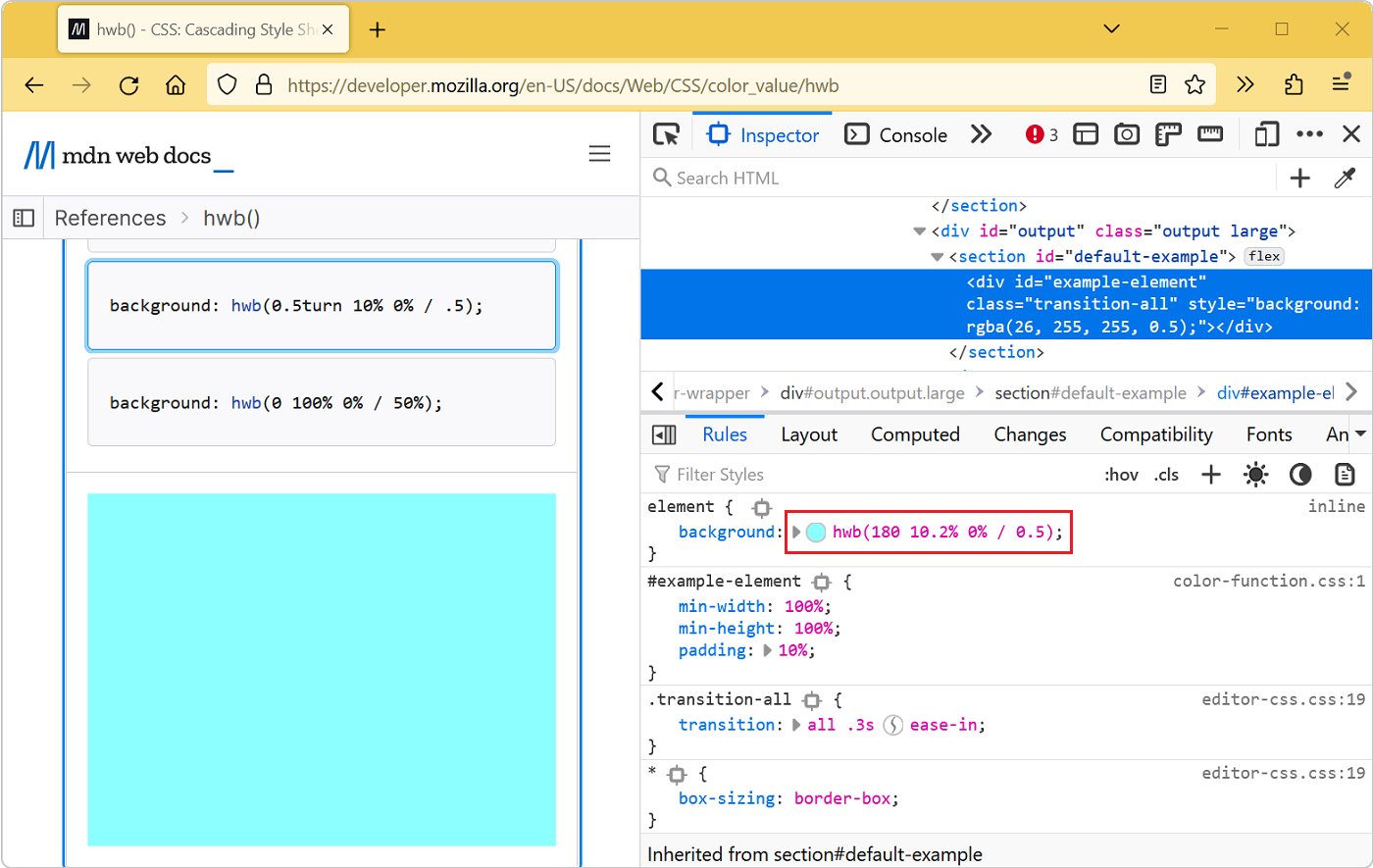Screen dimensions: 1373x868
Task: Switch to the Console panel
Action: point(896,134)
